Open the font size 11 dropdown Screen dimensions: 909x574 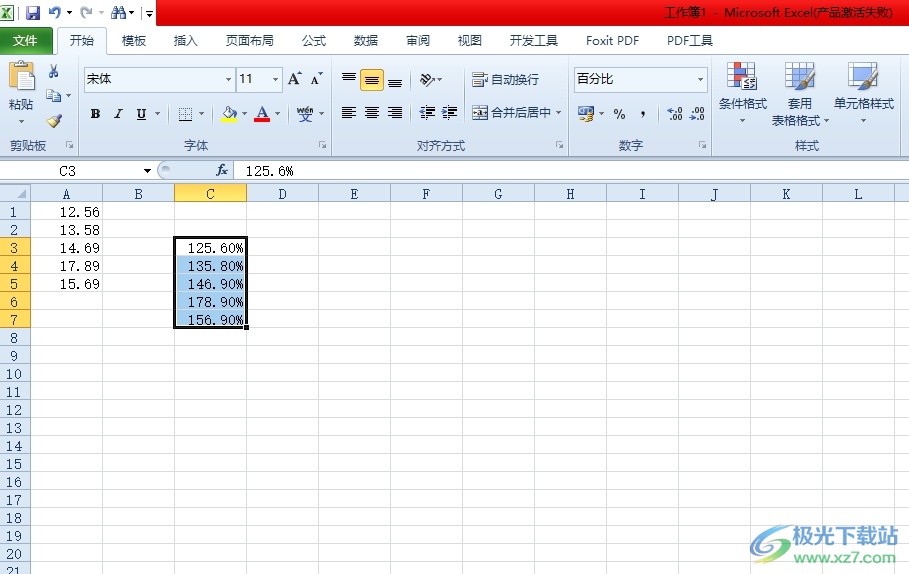(275, 79)
